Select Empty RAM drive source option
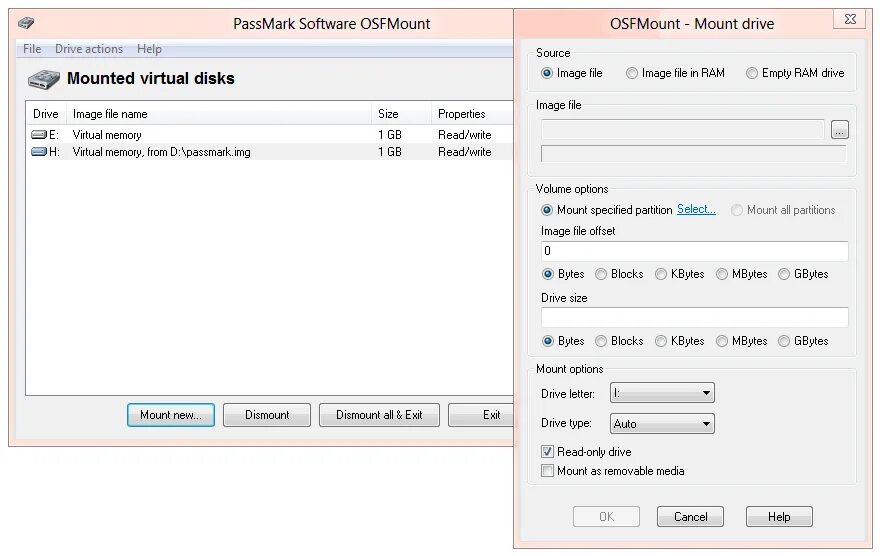The height and width of the screenshot is (556, 880). click(752, 73)
